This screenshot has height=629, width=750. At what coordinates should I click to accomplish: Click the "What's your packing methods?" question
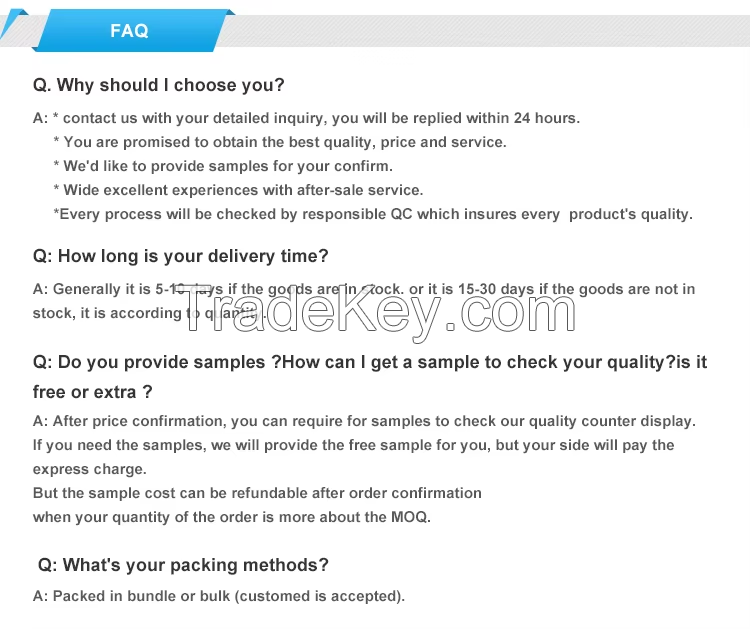coord(183,565)
